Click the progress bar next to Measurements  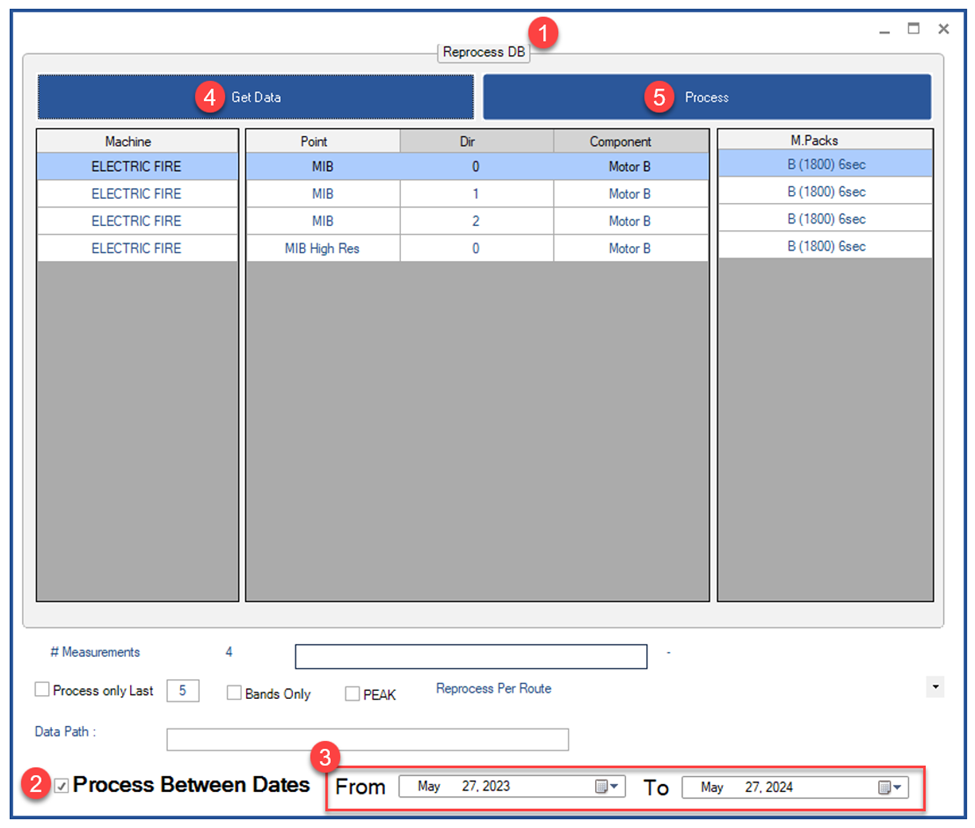click(x=471, y=656)
